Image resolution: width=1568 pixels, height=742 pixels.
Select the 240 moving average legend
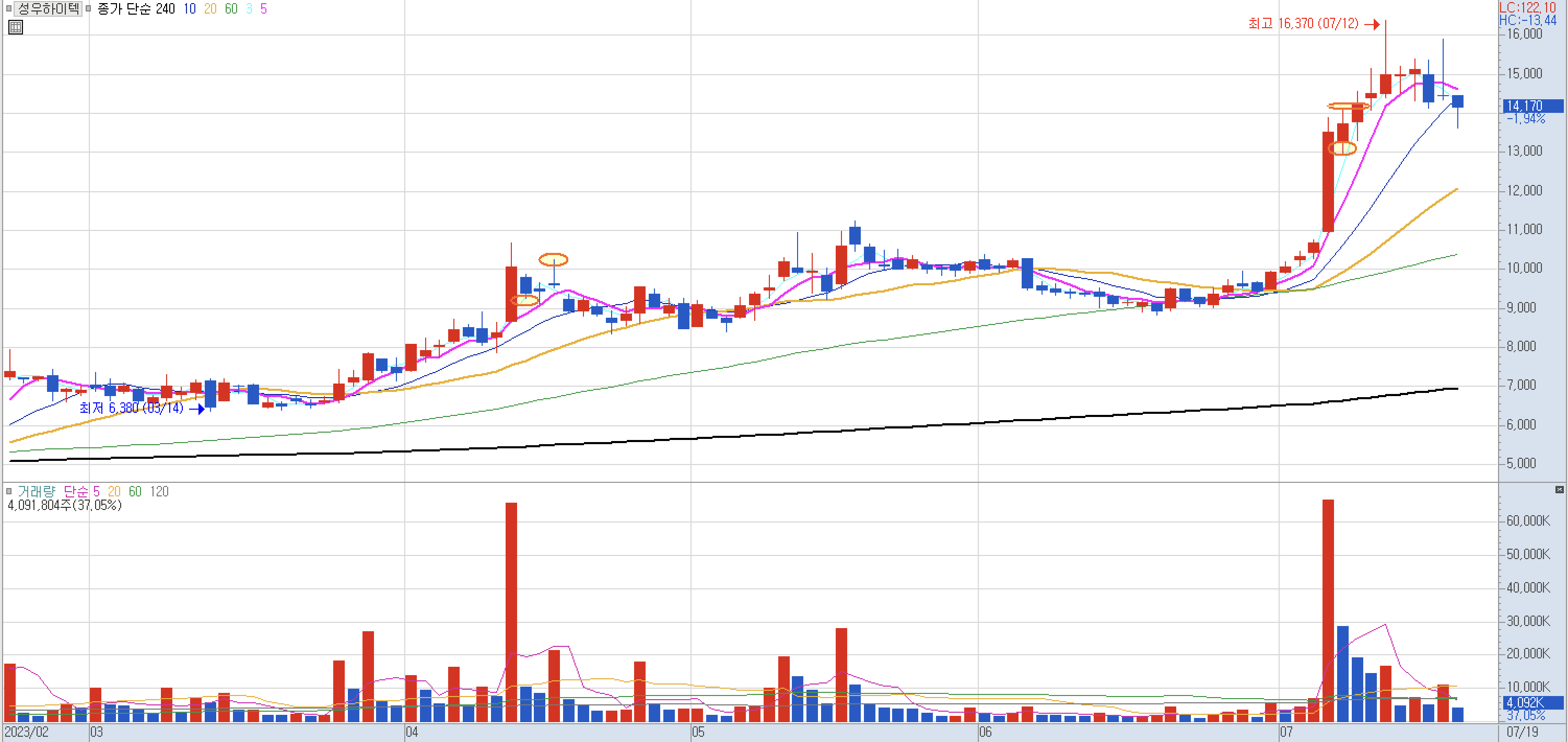pos(165,8)
